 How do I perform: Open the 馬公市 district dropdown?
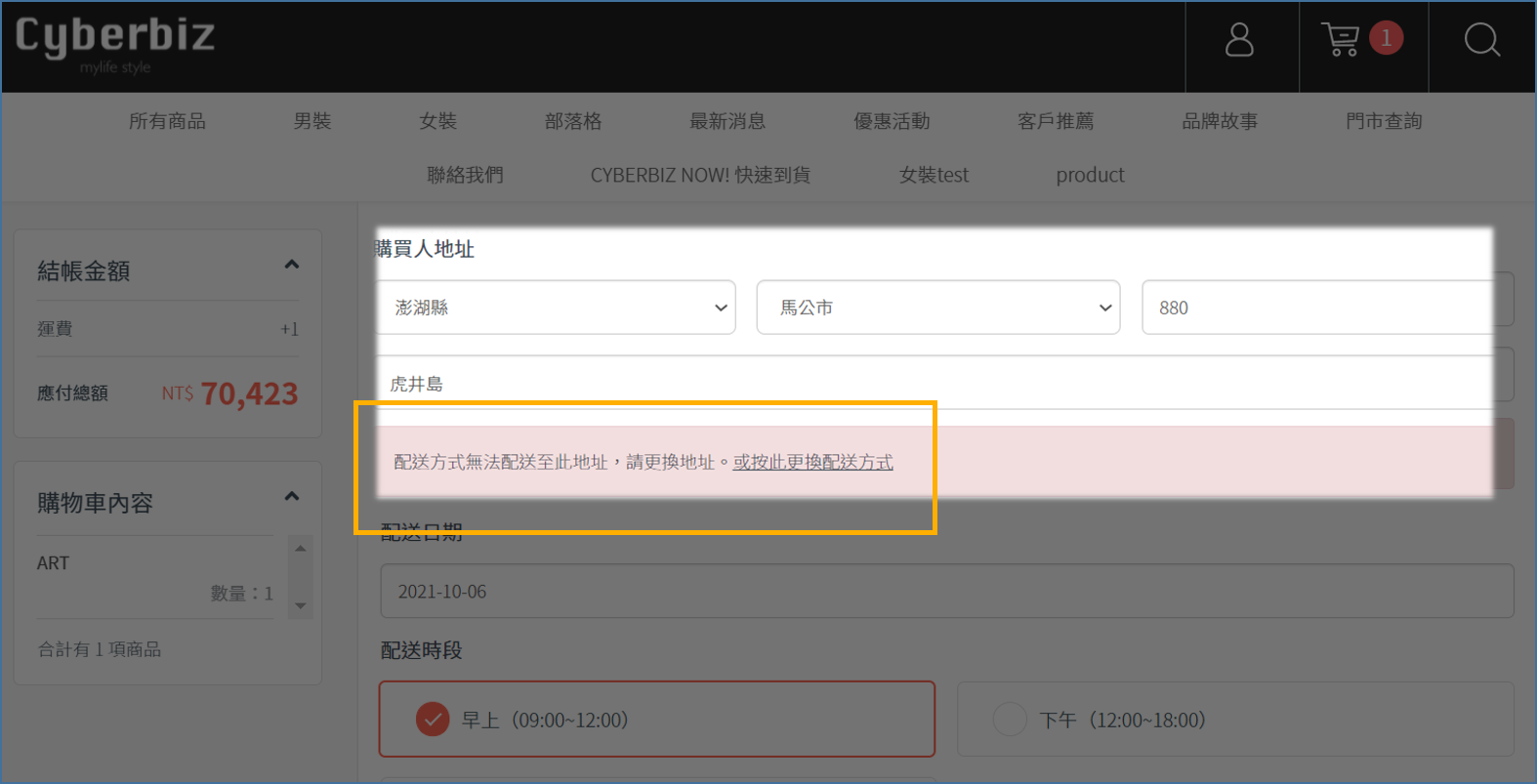(937, 308)
